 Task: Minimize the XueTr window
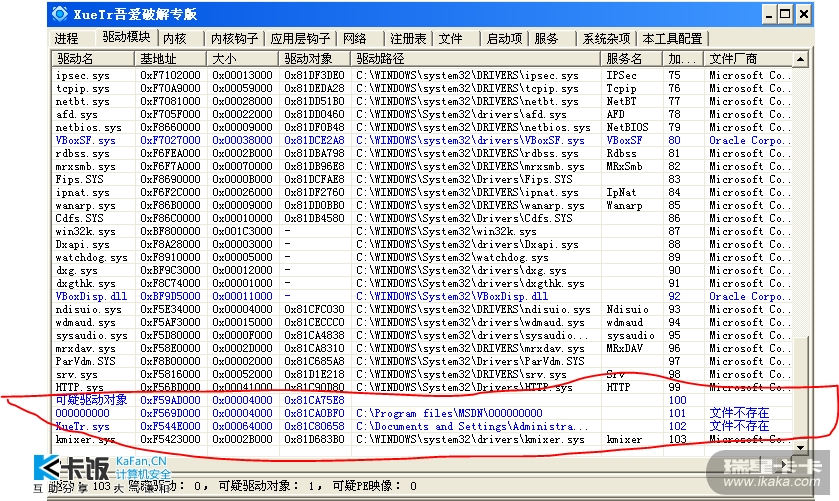tap(768, 14)
